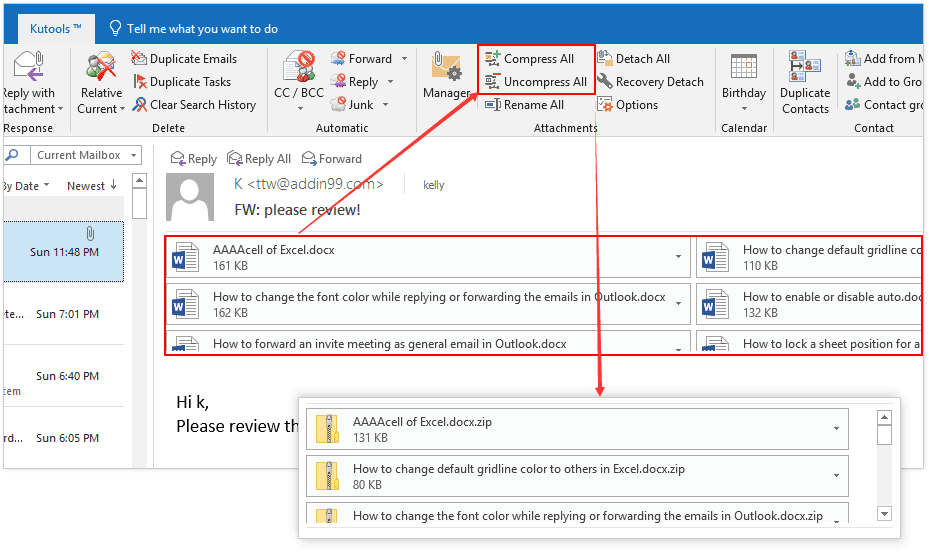Expand the CC / BCC dropdown arrow
The height and width of the screenshot is (556, 929).
click(300, 108)
